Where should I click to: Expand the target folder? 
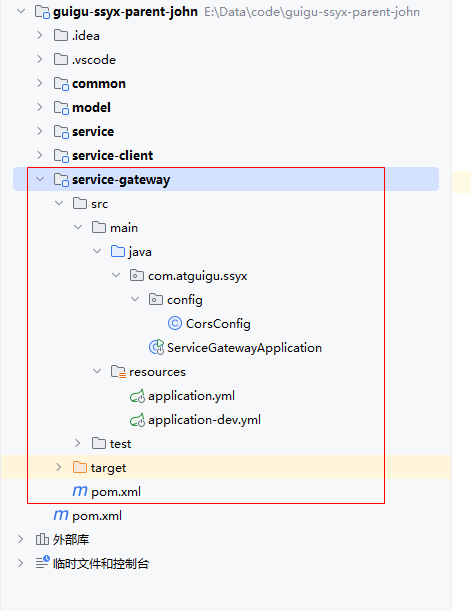(x=59, y=467)
